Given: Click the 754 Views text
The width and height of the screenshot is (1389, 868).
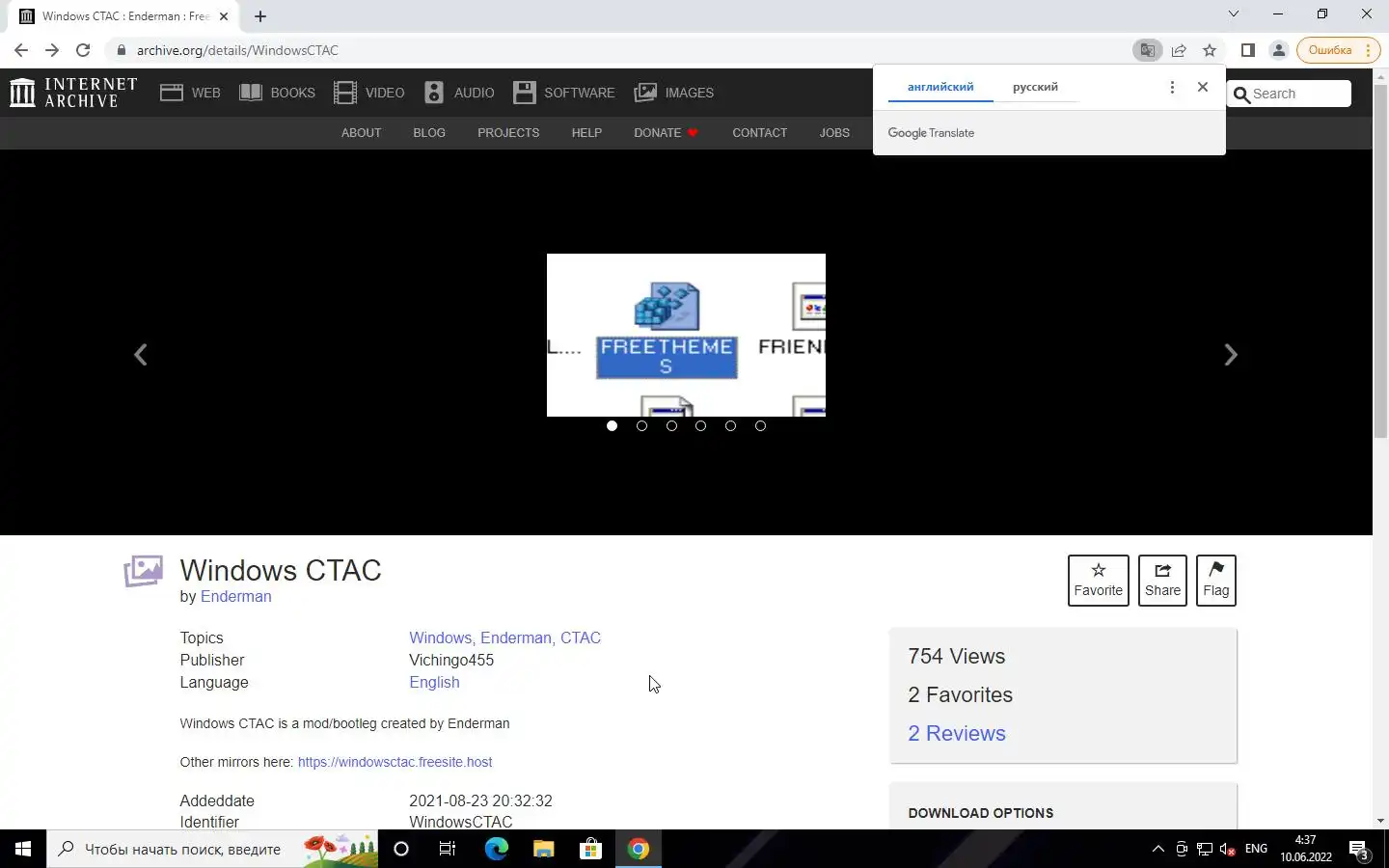Looking at the screenshot, I should click(x=957, y=656).
